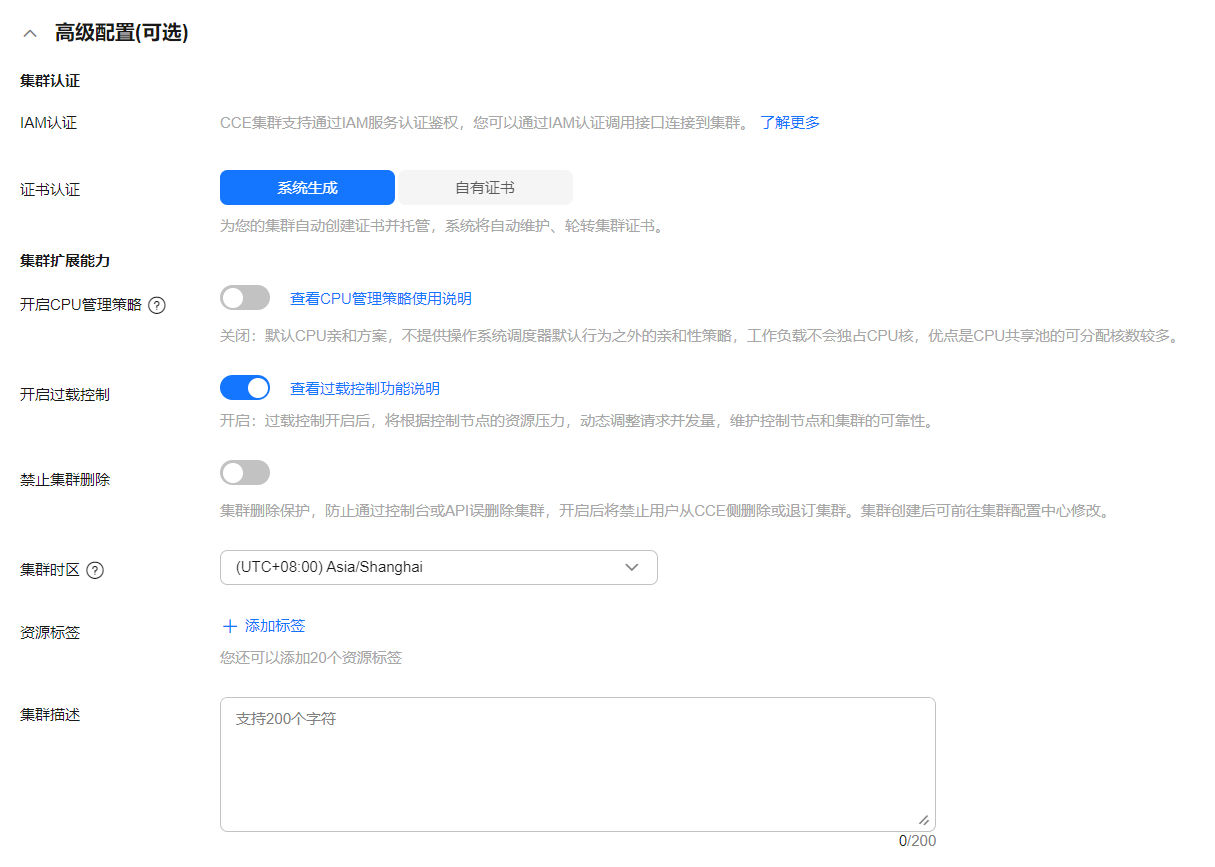
Task: Open the 集群时区 Asia/Shanghai dropdown
Action: (439, 567)
